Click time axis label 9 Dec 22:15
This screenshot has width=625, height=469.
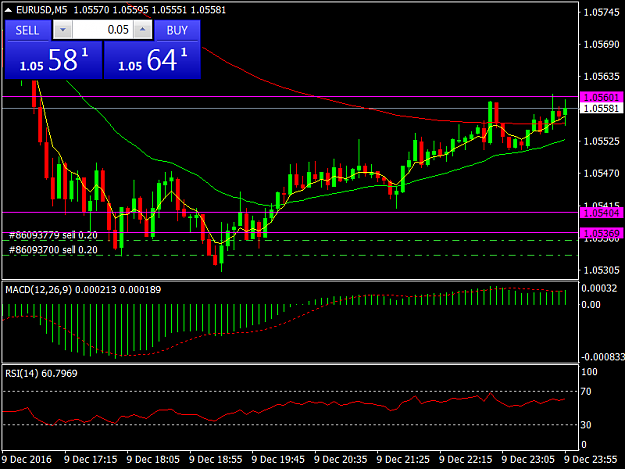(466, 459)
